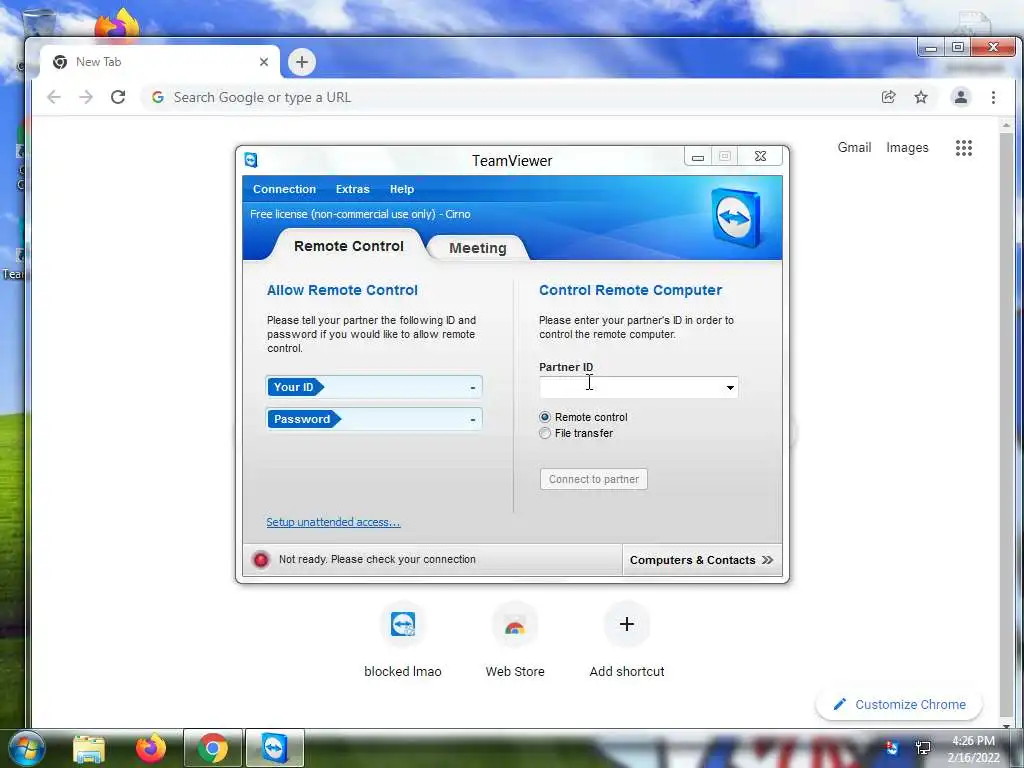Click TeamViewer title bar app icon
The width and height of the screenshot is (1024, 768).
[x=251, y=160]
